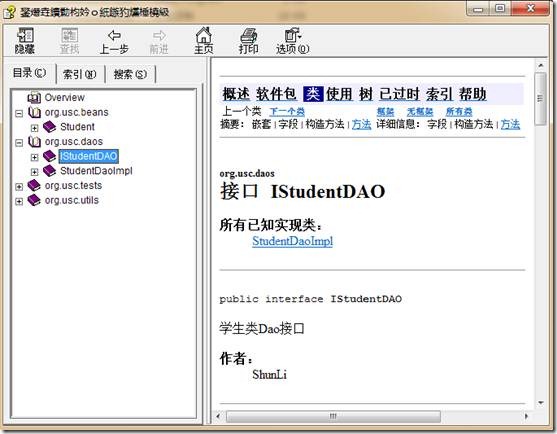The image size is (557, 434).
Task: Go to 主页 (Home) via house icon
Action: pos(204,35)
